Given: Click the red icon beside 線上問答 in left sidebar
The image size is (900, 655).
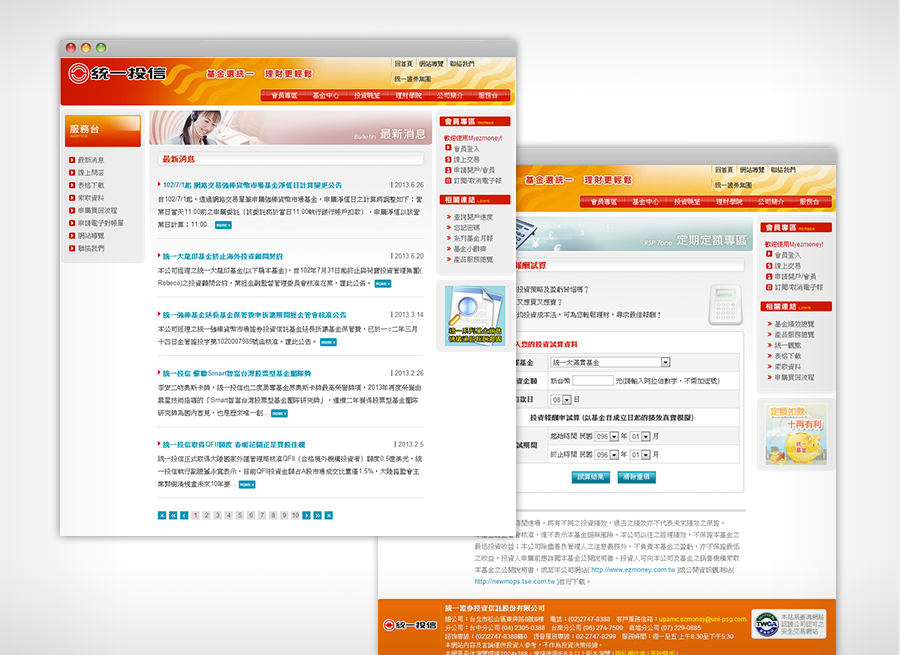Looking at the screenshot, I should 72,173.
